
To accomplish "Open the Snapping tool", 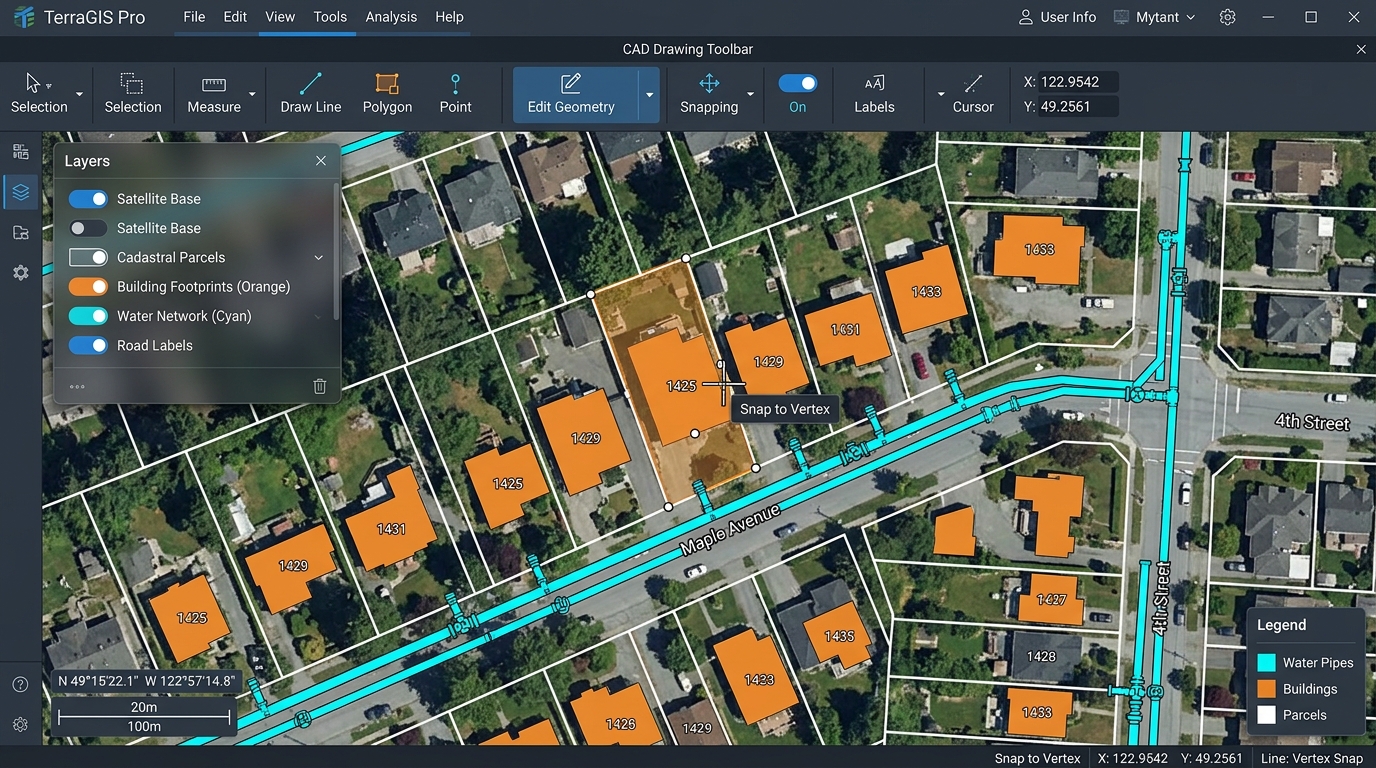I will click(709, 93).
